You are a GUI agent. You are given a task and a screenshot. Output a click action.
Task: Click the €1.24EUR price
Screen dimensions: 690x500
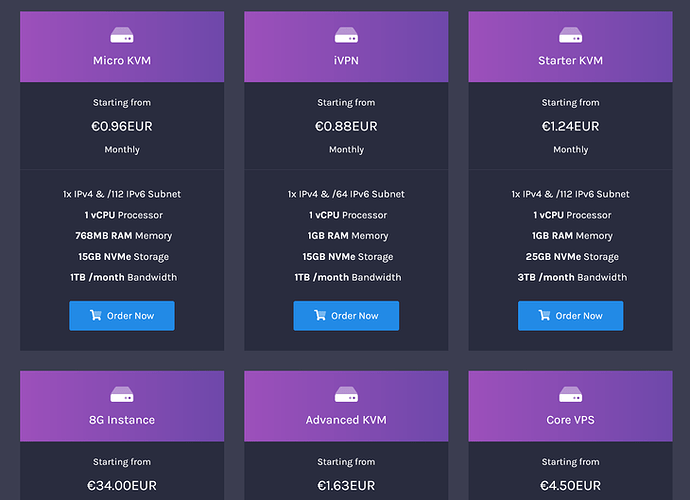click(x=570, y=126)
